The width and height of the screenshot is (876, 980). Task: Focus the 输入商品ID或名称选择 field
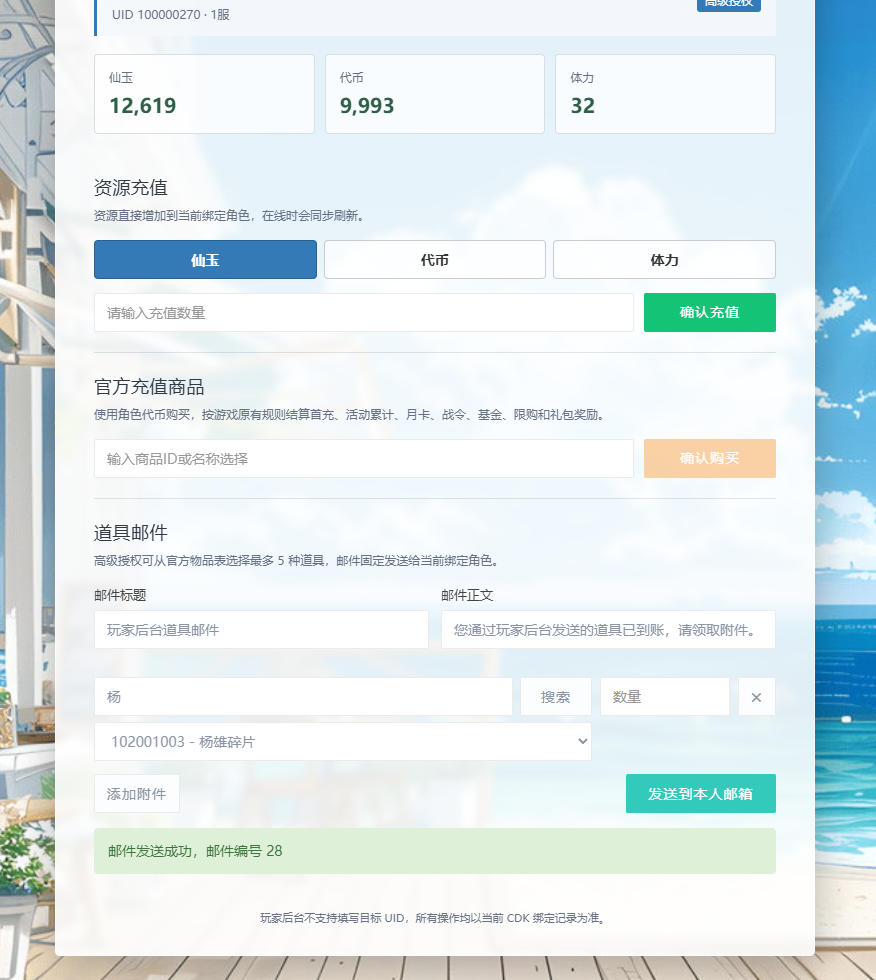364,459
